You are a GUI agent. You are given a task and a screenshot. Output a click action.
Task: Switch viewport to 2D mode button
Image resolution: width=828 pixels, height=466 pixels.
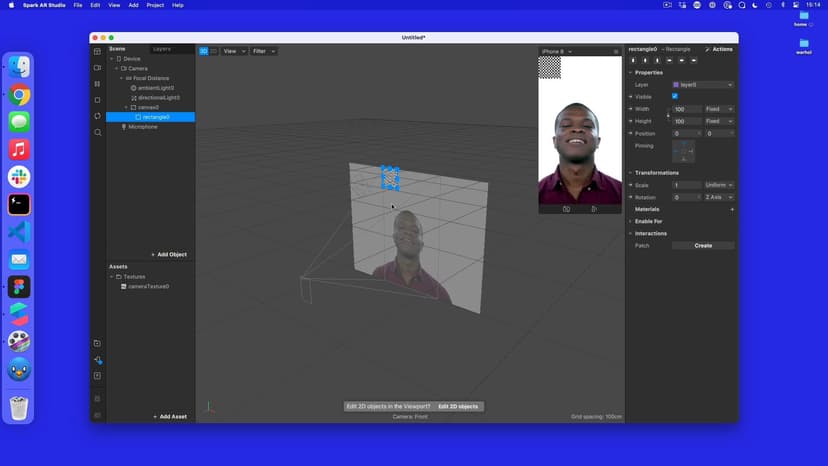click(214, 51)
